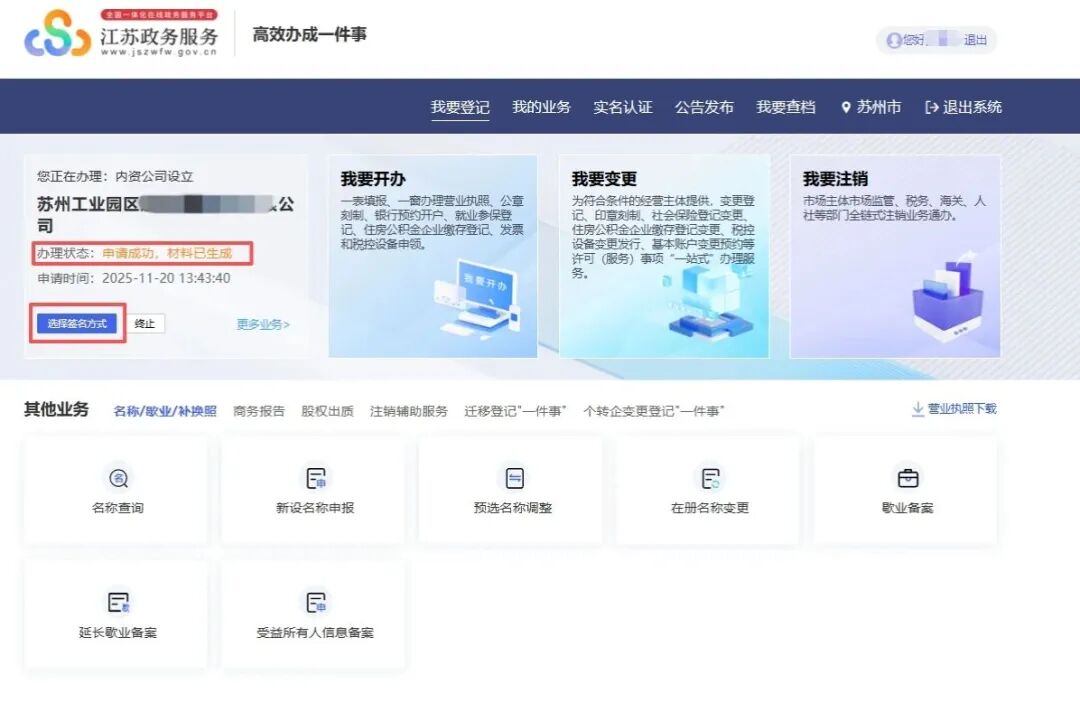Click the 预选名称调整 label
Image resolution: width=1080 pixels, height=712 pixels.
513,508
